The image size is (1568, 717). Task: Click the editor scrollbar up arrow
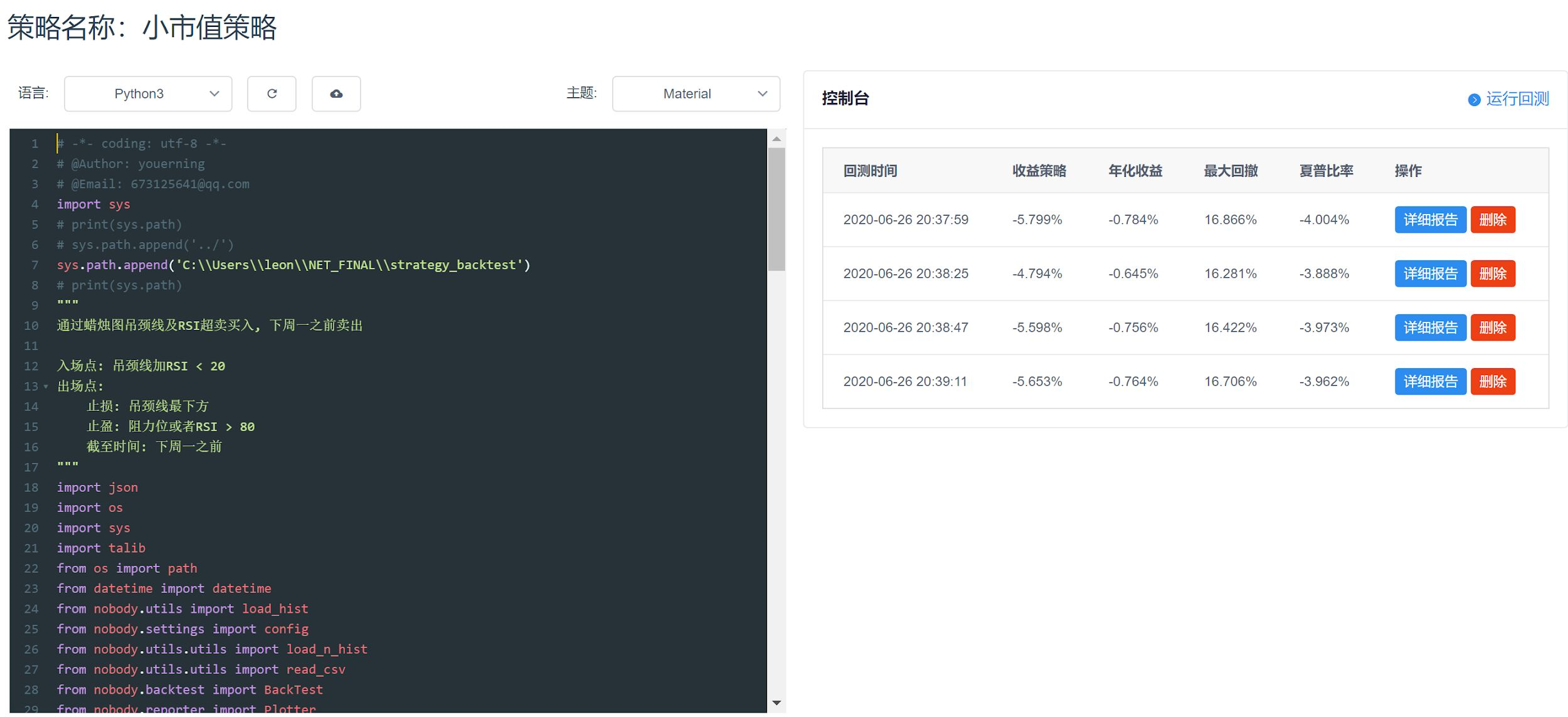point(776,139)
